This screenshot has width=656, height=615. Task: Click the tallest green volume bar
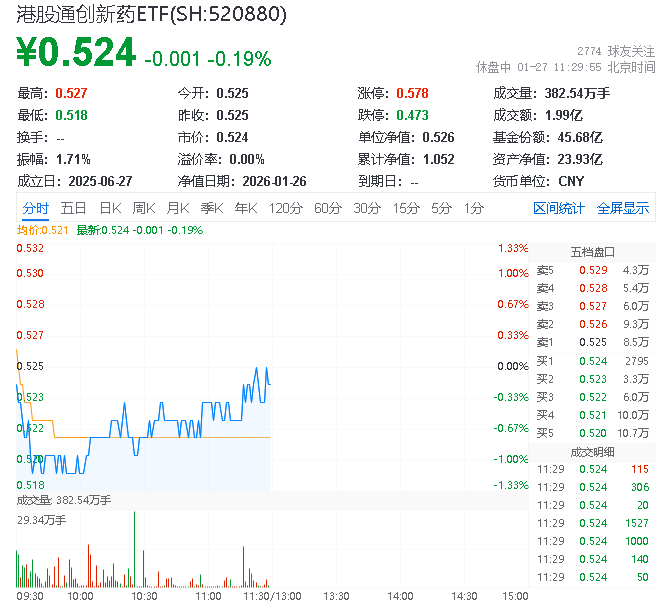coord(133,548)
